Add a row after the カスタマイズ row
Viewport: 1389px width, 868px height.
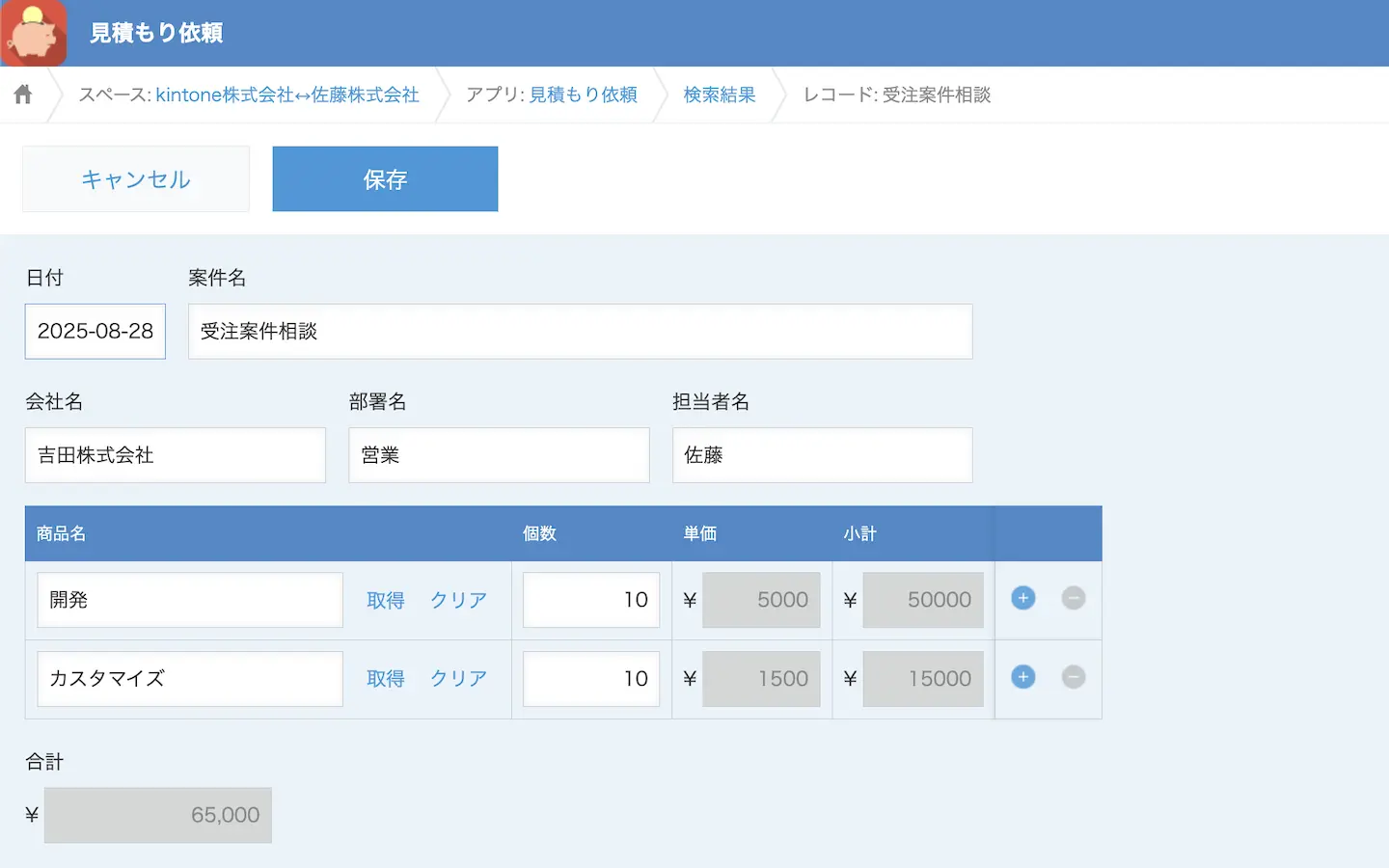[1022, 678]
